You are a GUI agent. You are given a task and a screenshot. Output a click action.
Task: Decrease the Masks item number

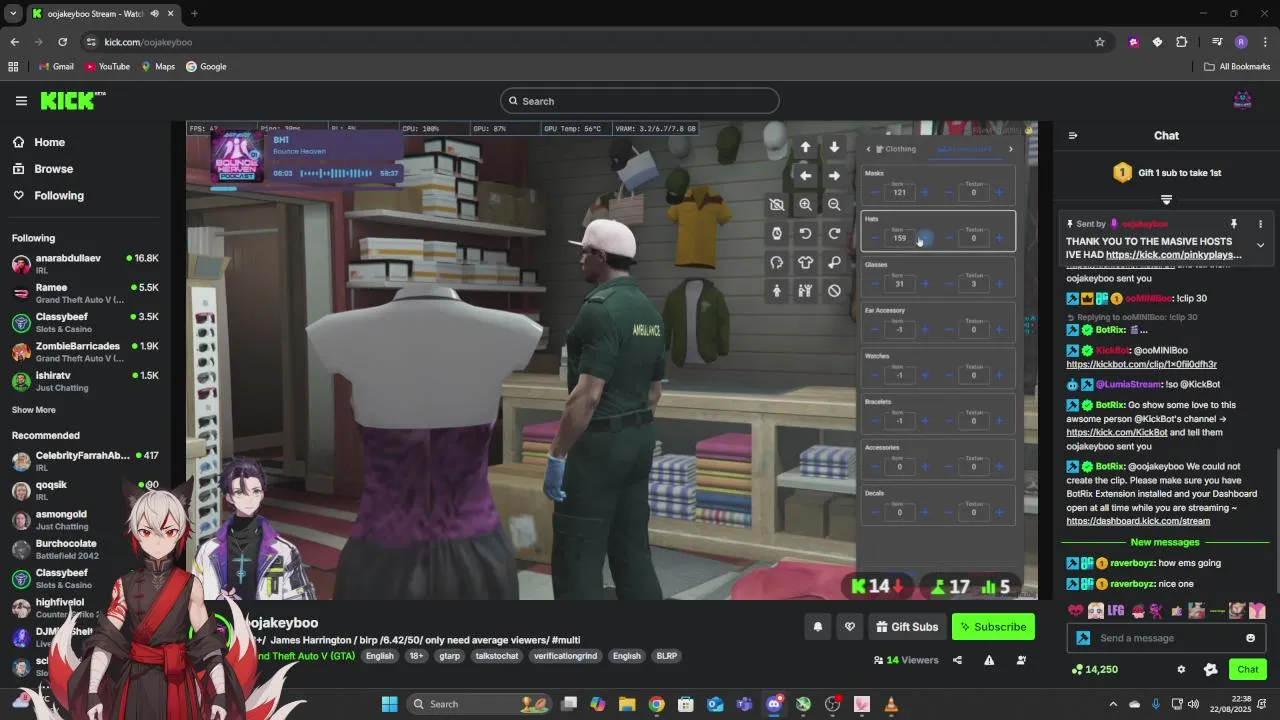(x=875, y=192)
